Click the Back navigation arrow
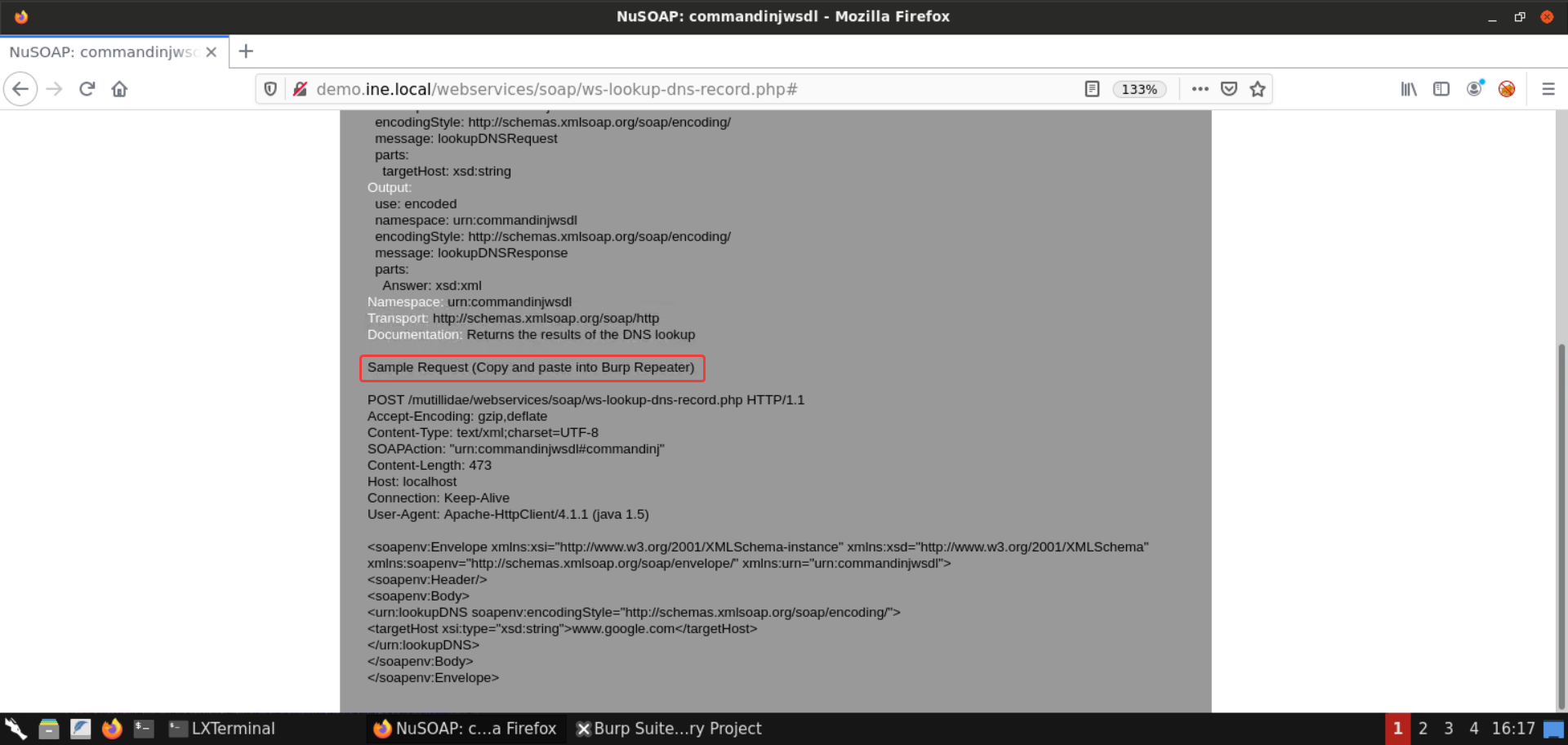1568x745 pixels. click(x=21, y=89)
